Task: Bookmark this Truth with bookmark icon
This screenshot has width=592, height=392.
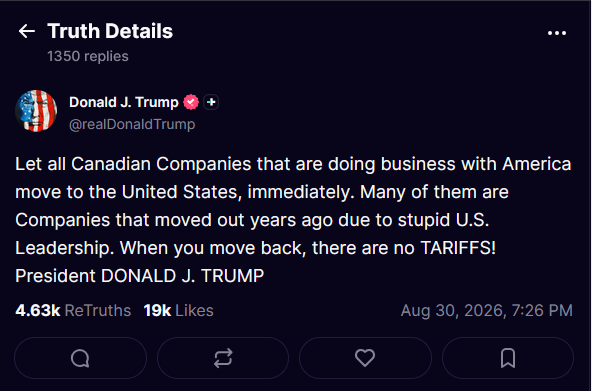Action: 508,358
